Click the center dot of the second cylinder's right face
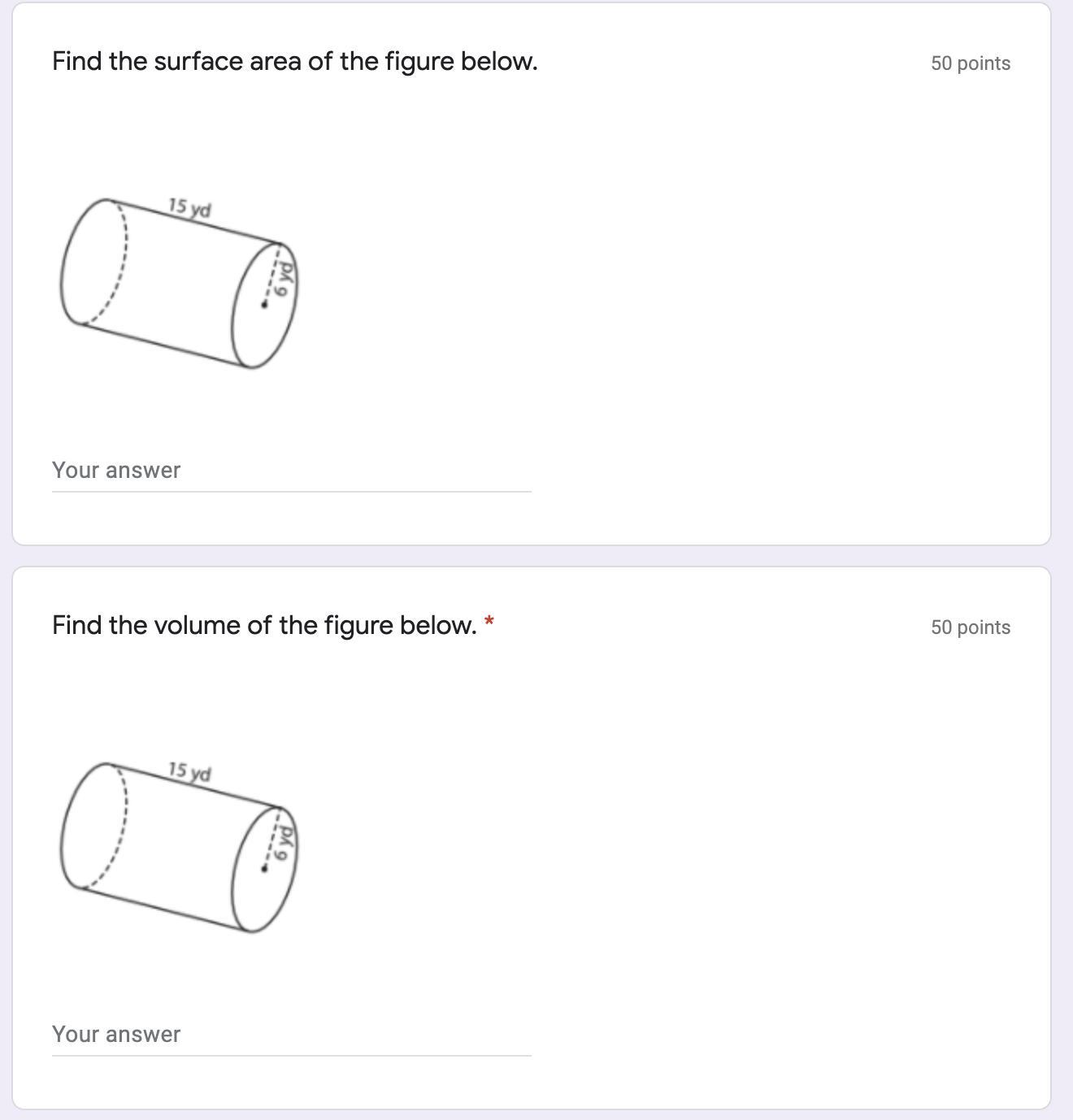This screenshot has height=1120, width=1073. (264, 869)
